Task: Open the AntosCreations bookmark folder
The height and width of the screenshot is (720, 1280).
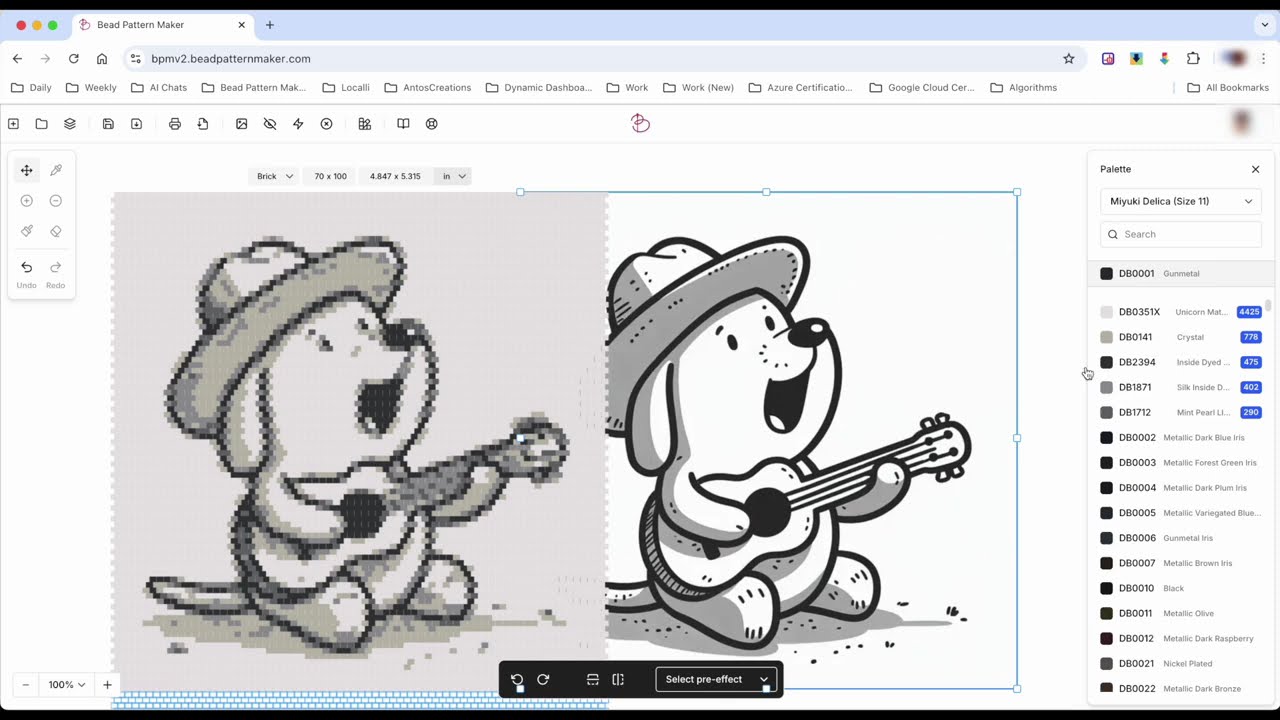Action: pyautogui.click(x=427, y=88)
